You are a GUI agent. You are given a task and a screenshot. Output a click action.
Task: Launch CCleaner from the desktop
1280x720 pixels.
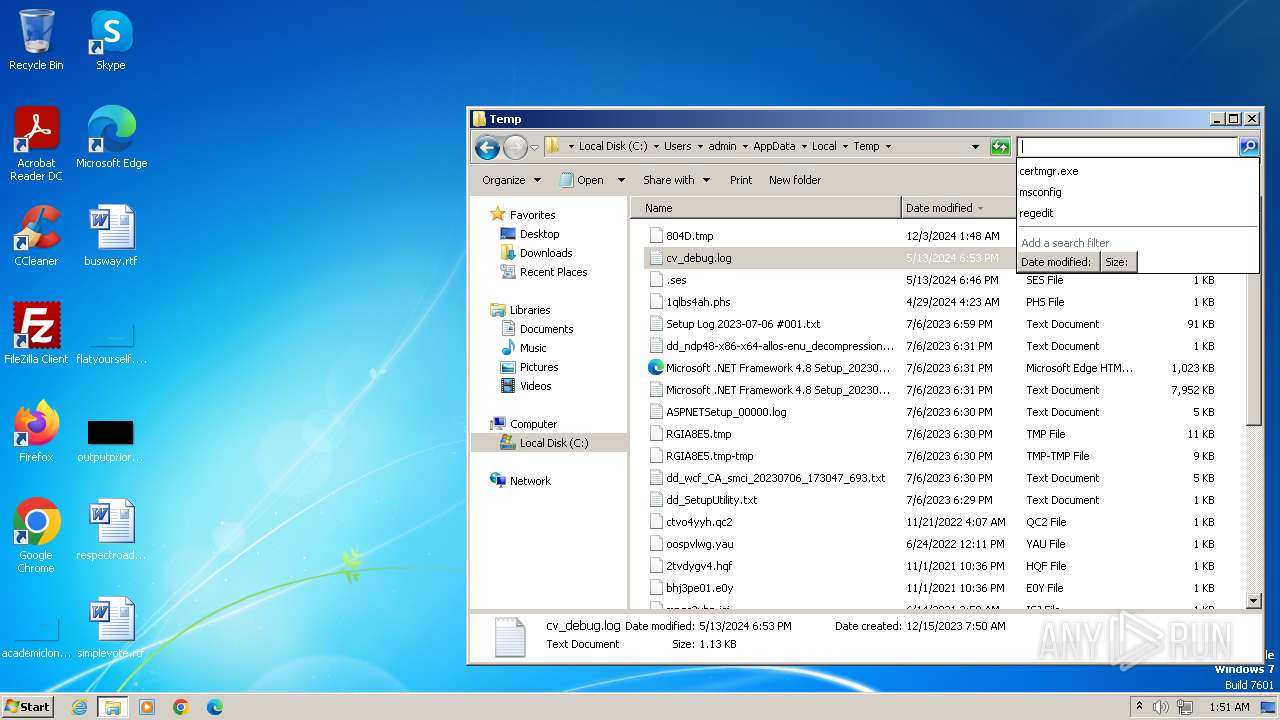click(x=36, y=236)
